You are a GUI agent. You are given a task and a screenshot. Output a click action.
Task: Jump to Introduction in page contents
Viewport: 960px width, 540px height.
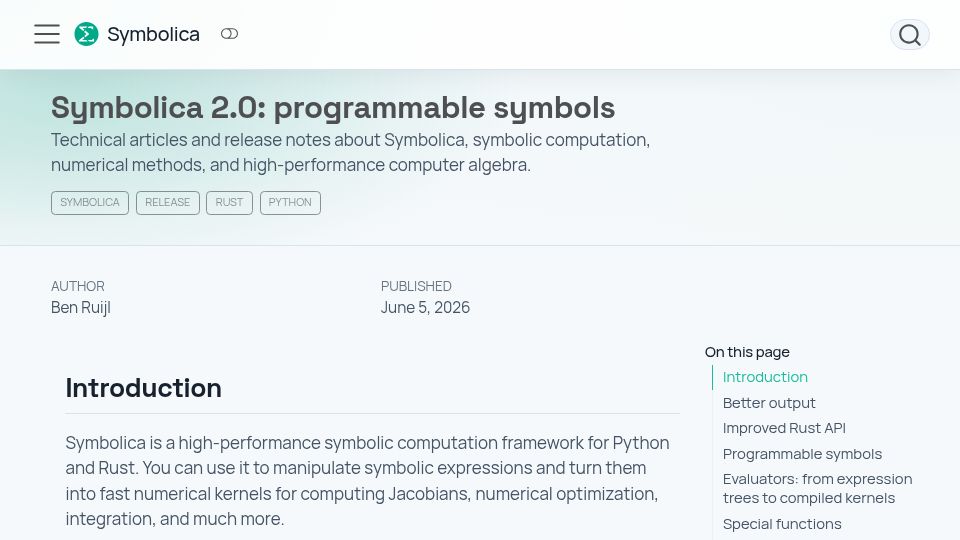click(765, 377)
